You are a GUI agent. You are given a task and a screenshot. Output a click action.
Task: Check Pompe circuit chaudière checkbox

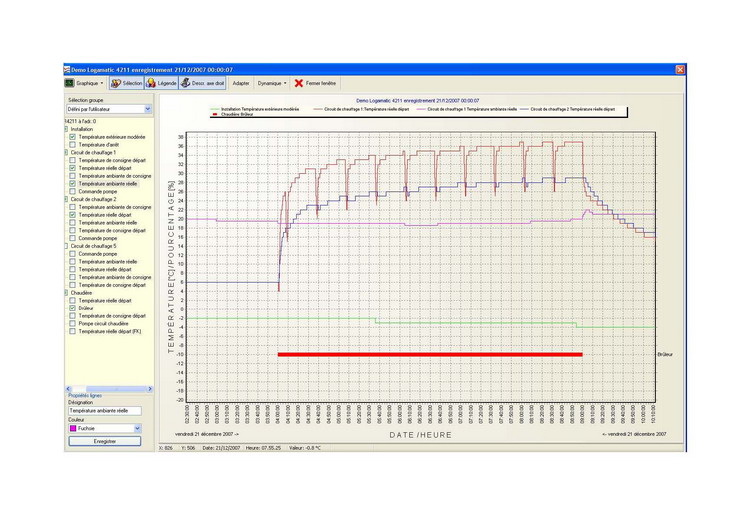[72, 324]
